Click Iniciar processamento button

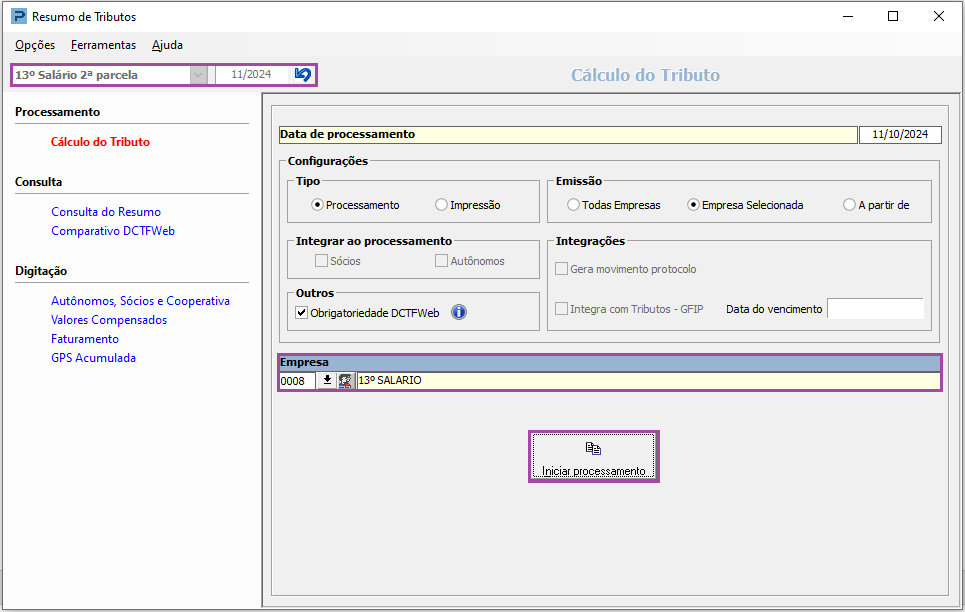click(593, 457)
